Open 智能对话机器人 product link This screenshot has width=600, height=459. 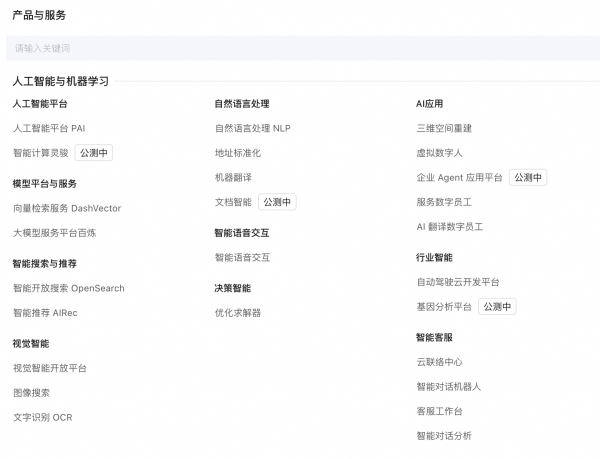click(448, 387)
